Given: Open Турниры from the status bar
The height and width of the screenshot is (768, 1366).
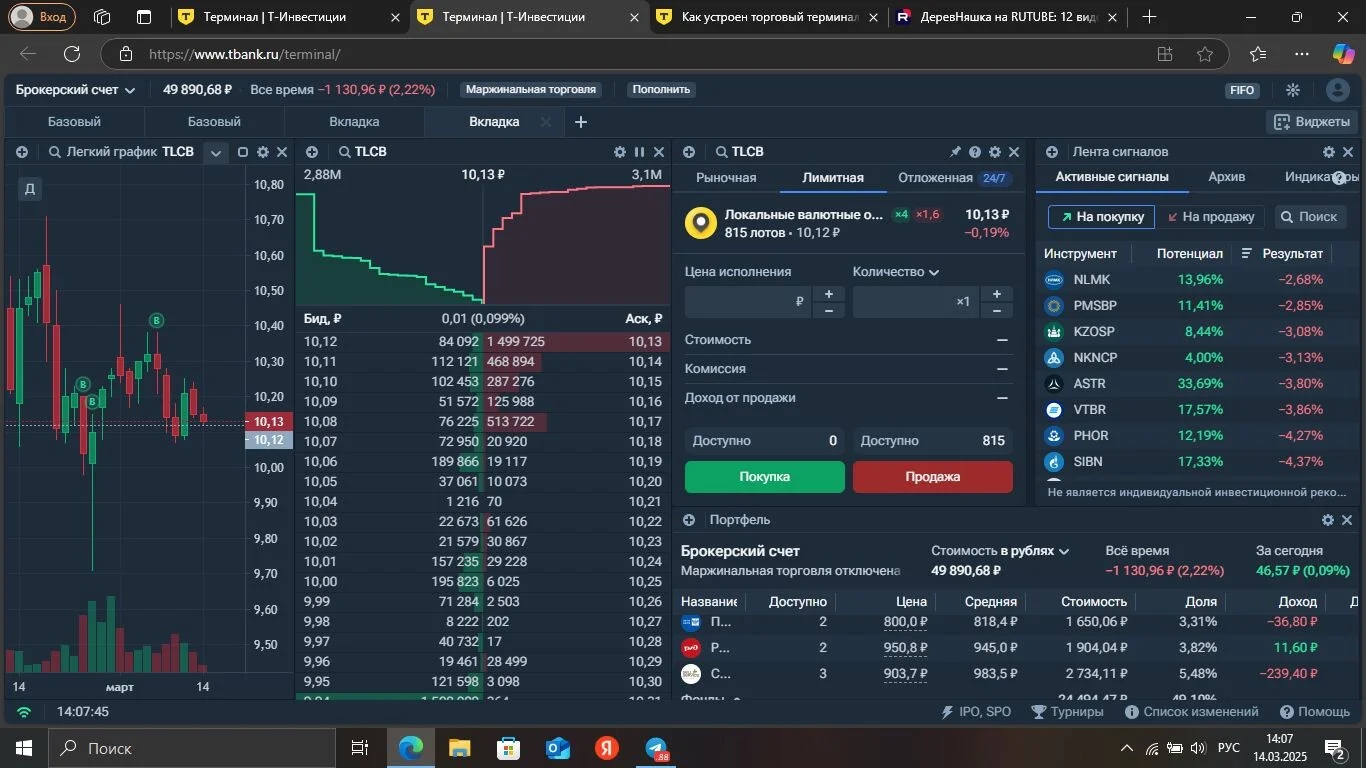Looking at the screenshot, I should pyautogui.click(x=1067, y=712).
